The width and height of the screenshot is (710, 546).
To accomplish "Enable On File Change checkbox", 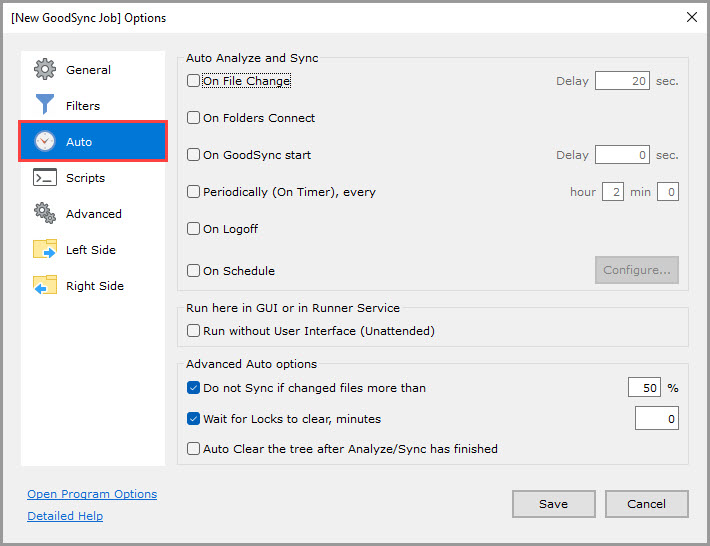I will click(194, 81).
